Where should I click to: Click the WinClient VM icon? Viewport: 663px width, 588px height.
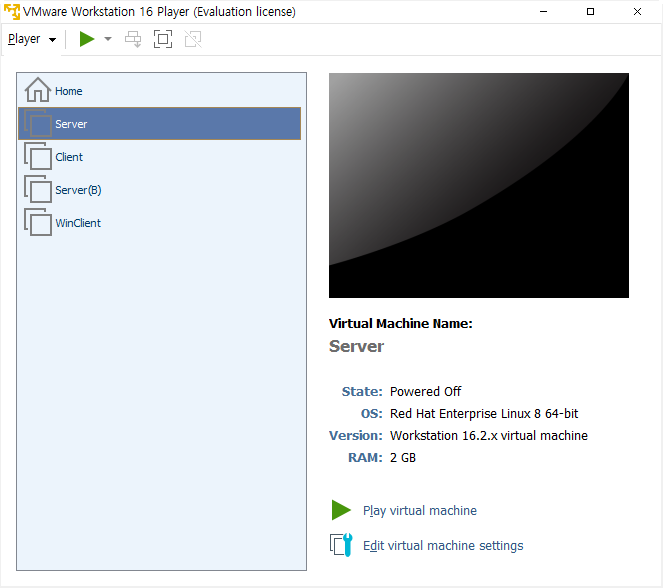[38, 222]
